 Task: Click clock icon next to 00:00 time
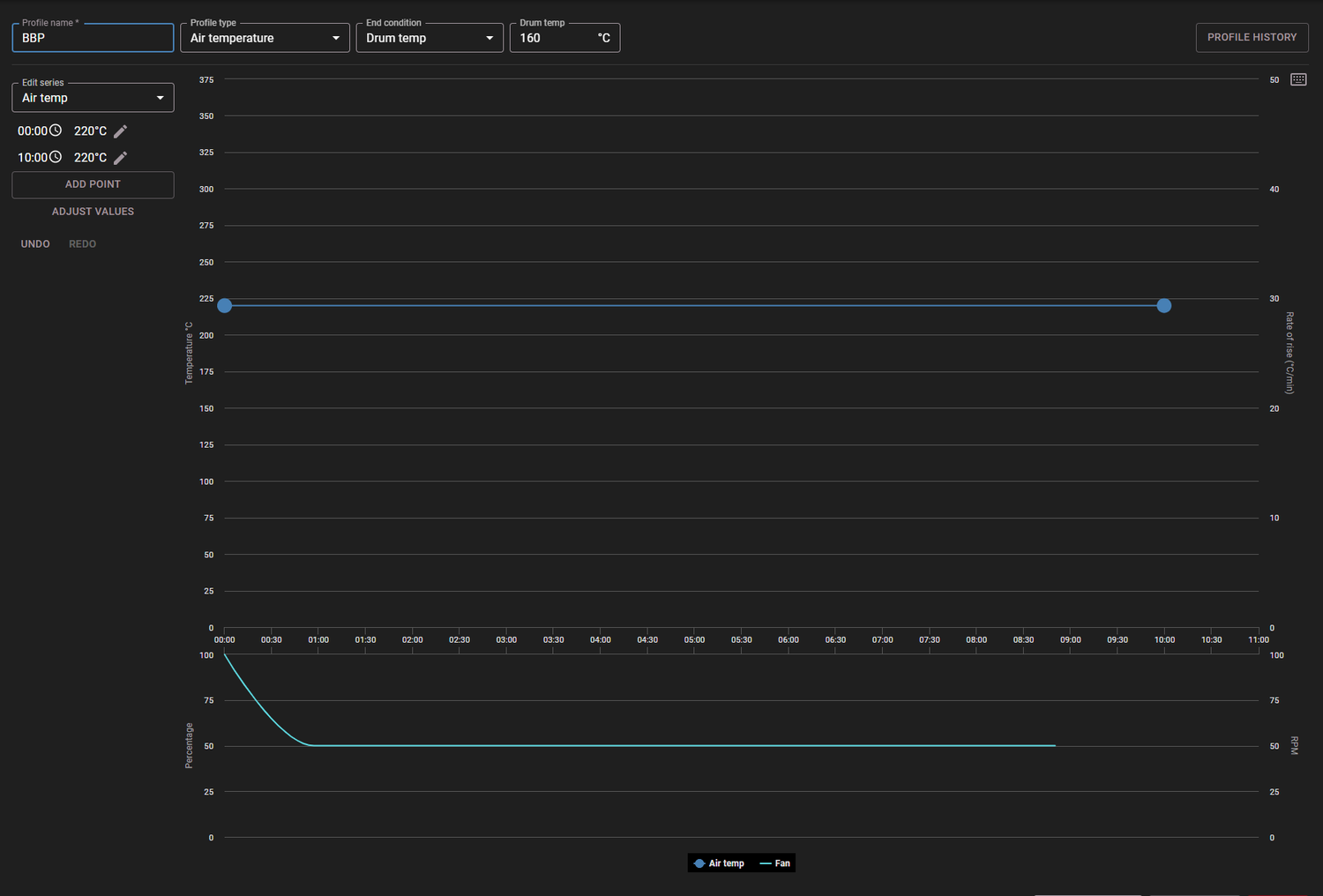56,131
